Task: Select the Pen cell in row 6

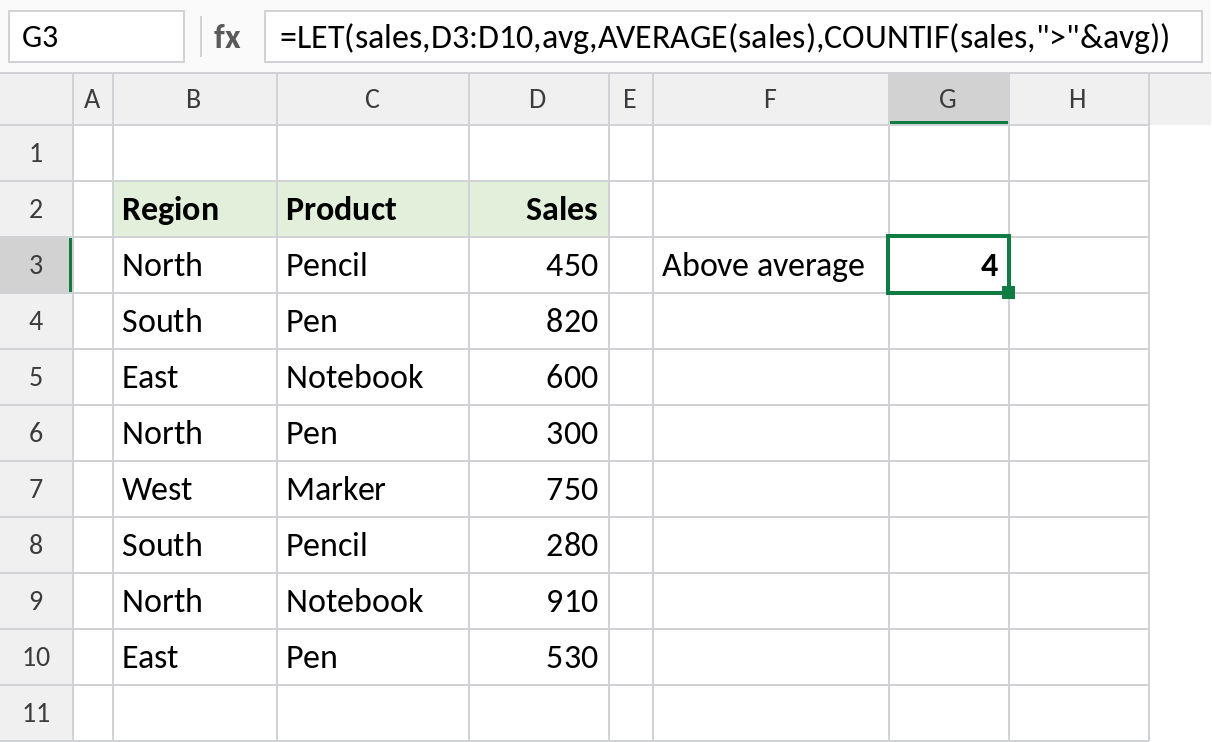Action: (x=373, y=433)
